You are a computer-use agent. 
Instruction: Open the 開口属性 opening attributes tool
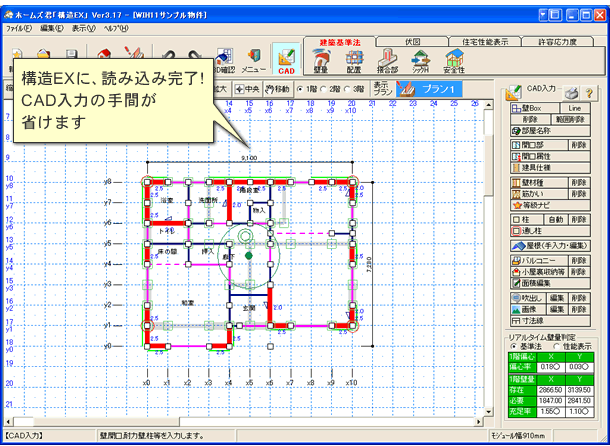pos(550,156)
